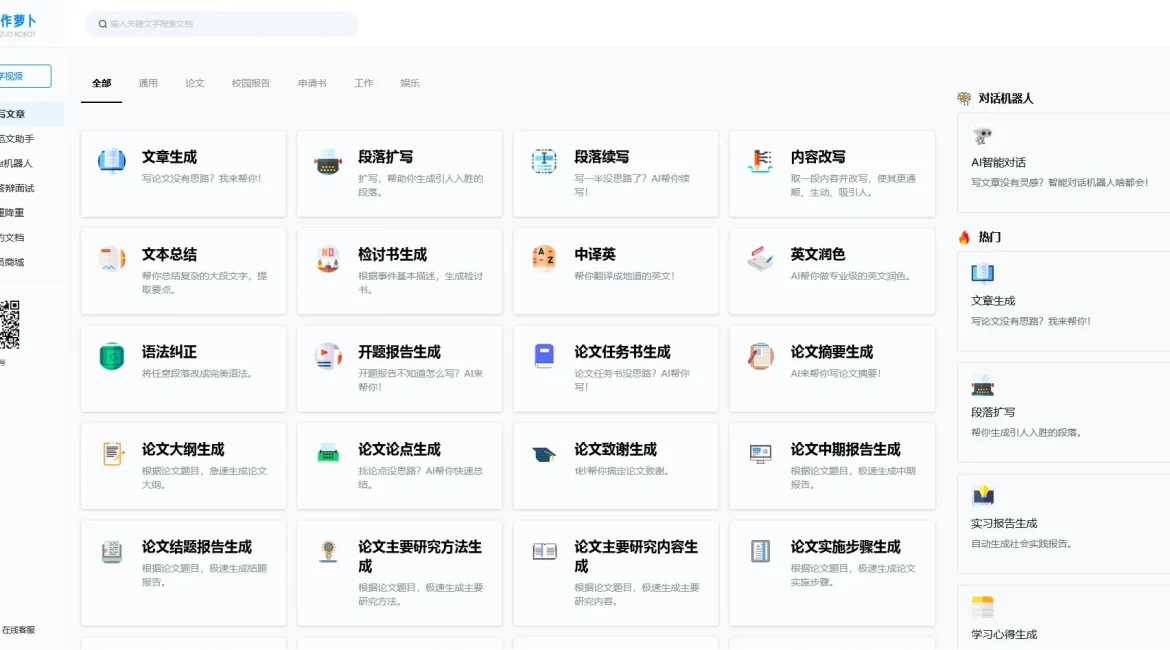The image size is (1170, 650).
Task: Click the text "AI帮你做专业级的英文润色。"
Action: point(851,276)
